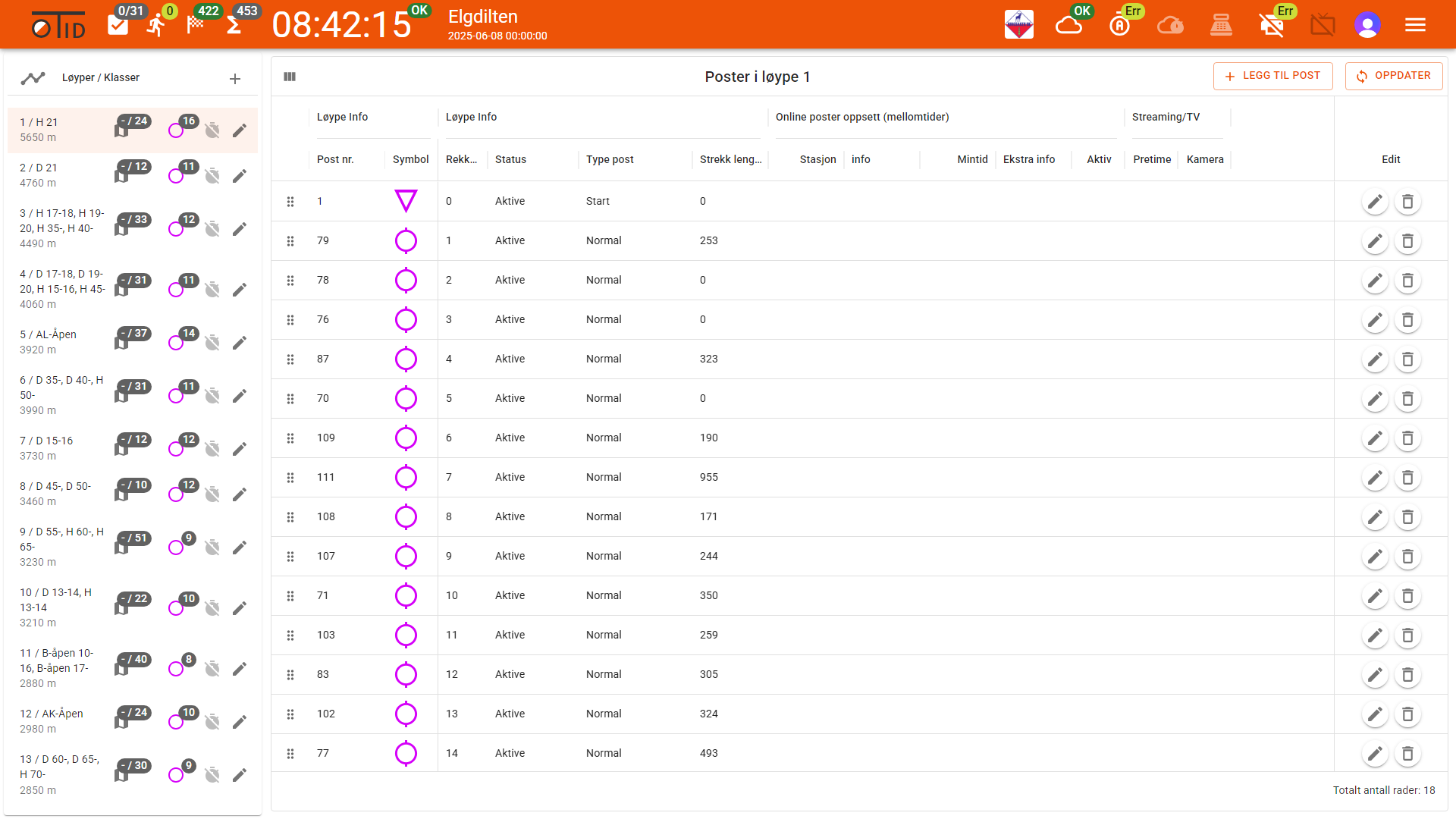
Task: Click the checklist icon showing 0/31
Action: pos(118,25)
